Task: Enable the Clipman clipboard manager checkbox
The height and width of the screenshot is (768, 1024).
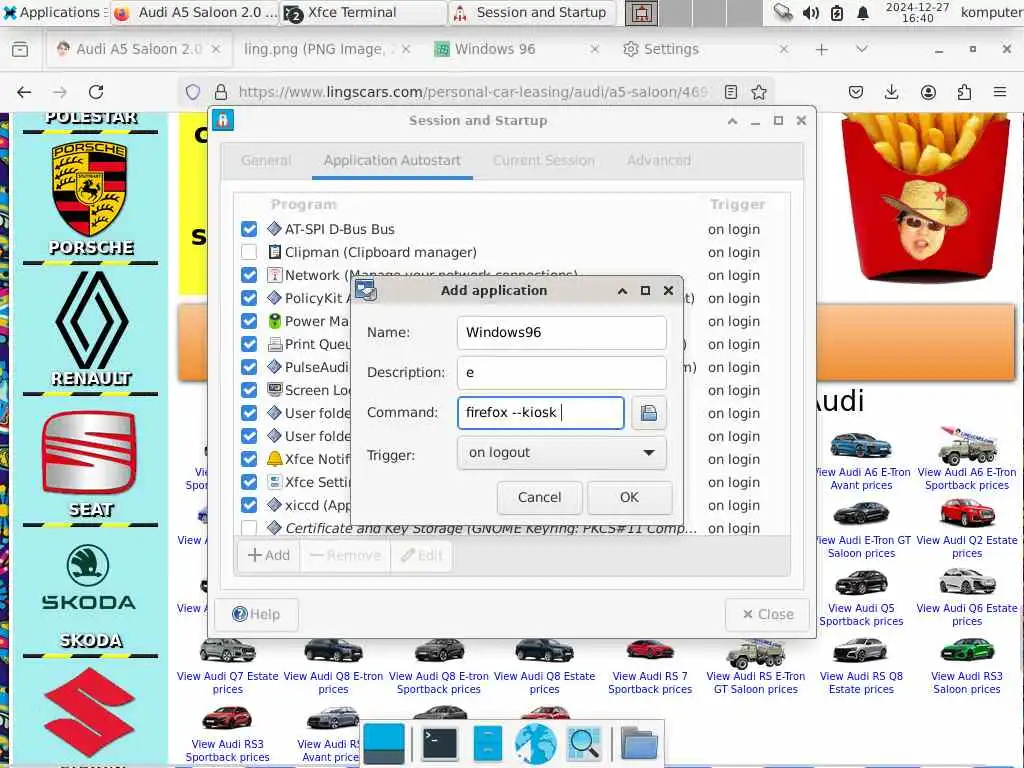Action: click(249, 252)
